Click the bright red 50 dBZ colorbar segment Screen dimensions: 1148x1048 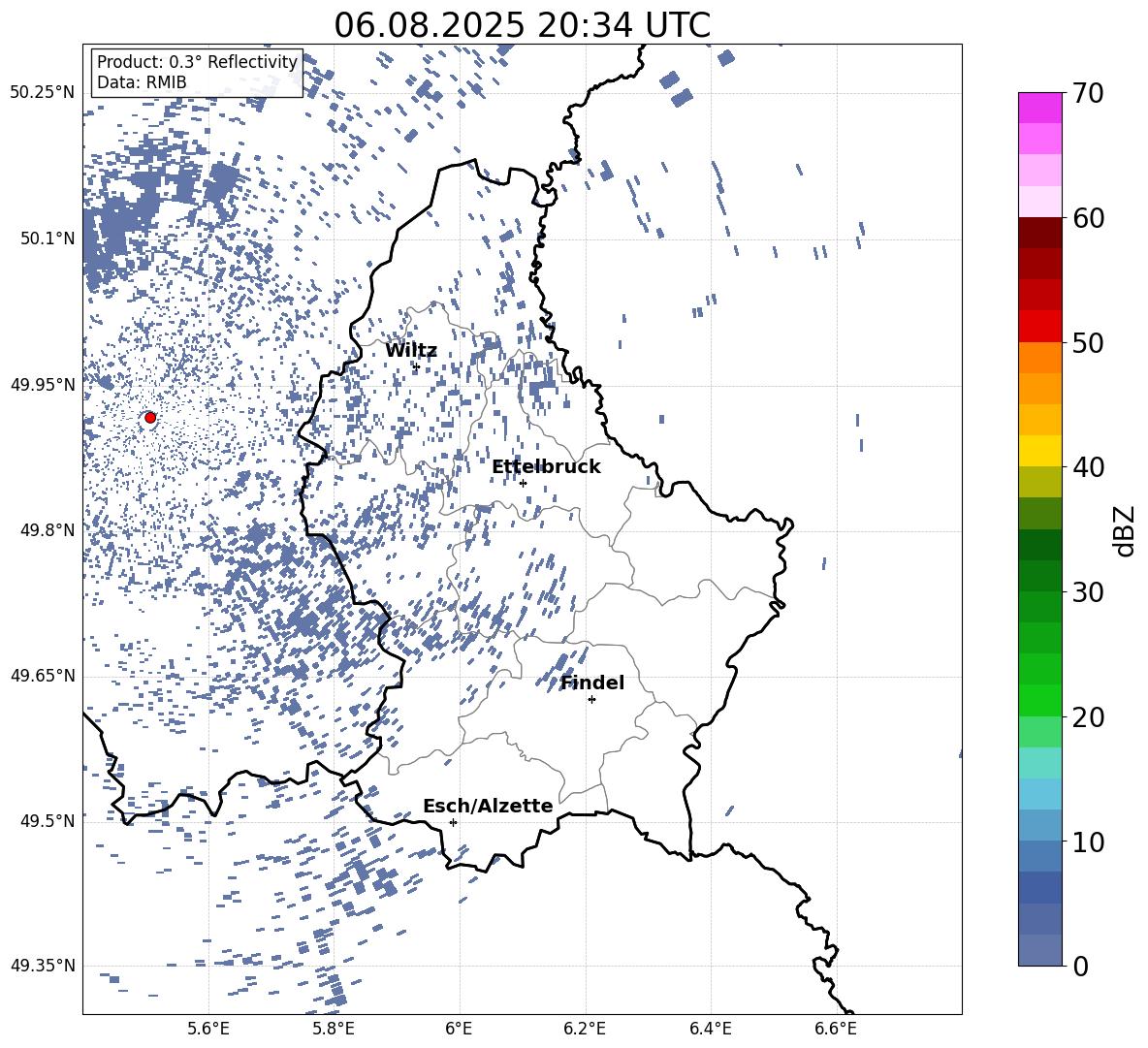[1039, 327]
